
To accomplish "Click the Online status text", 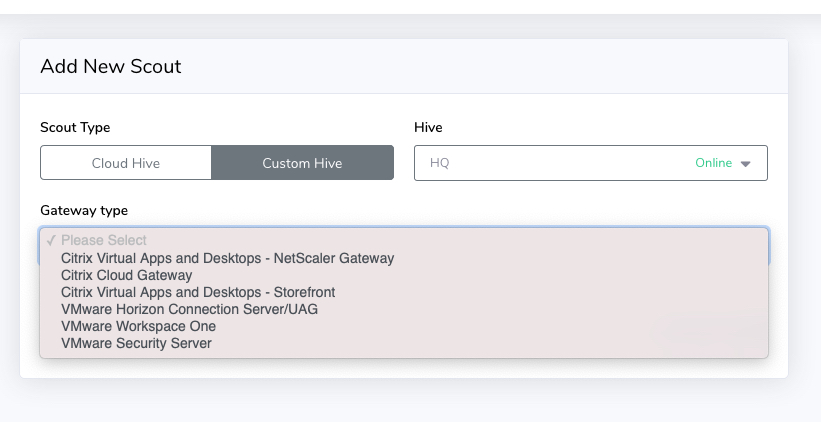I will pos(713,163).
